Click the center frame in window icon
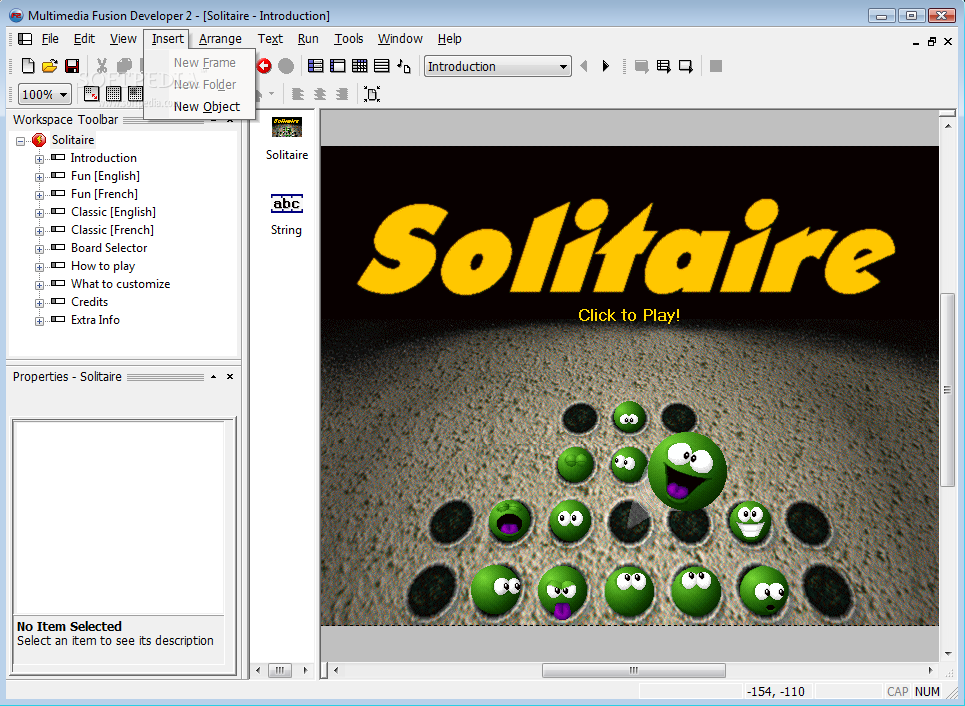965x706 pixels. click(372, 94)
